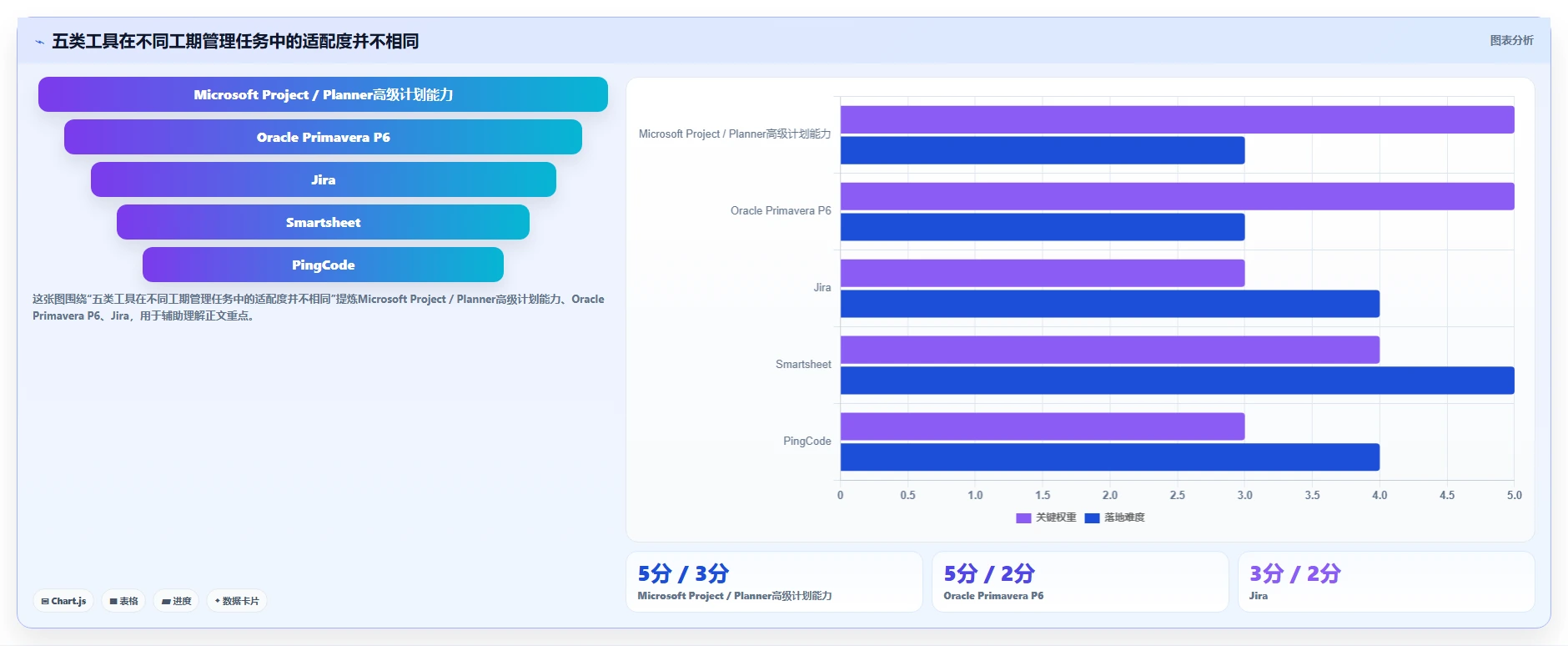This screenshot has height=646, width=1568.
Task: Click the blue 落地难度 bar for Microsoft Project
Action: (x=1043, y=150)
